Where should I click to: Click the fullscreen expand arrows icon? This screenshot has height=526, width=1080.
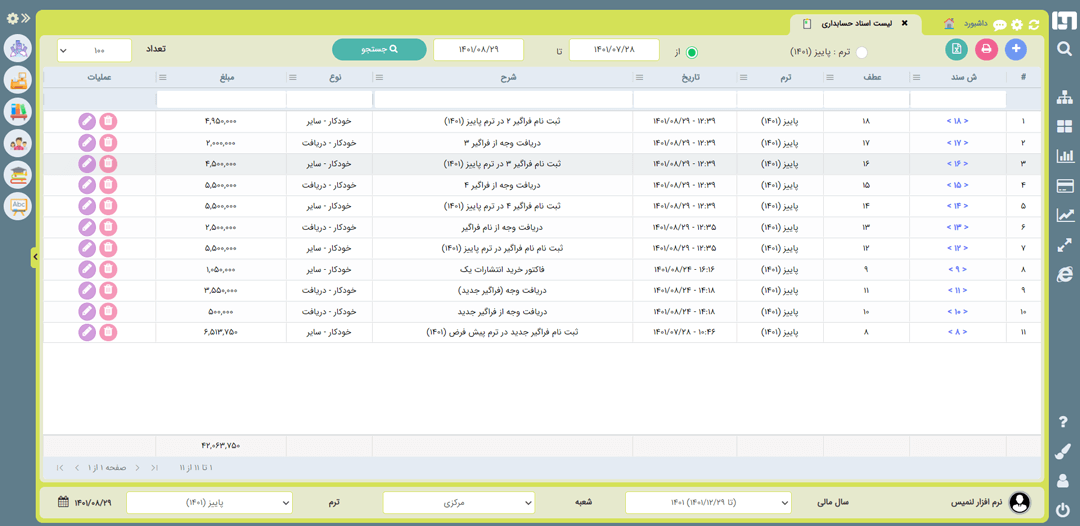point(1065,245)
